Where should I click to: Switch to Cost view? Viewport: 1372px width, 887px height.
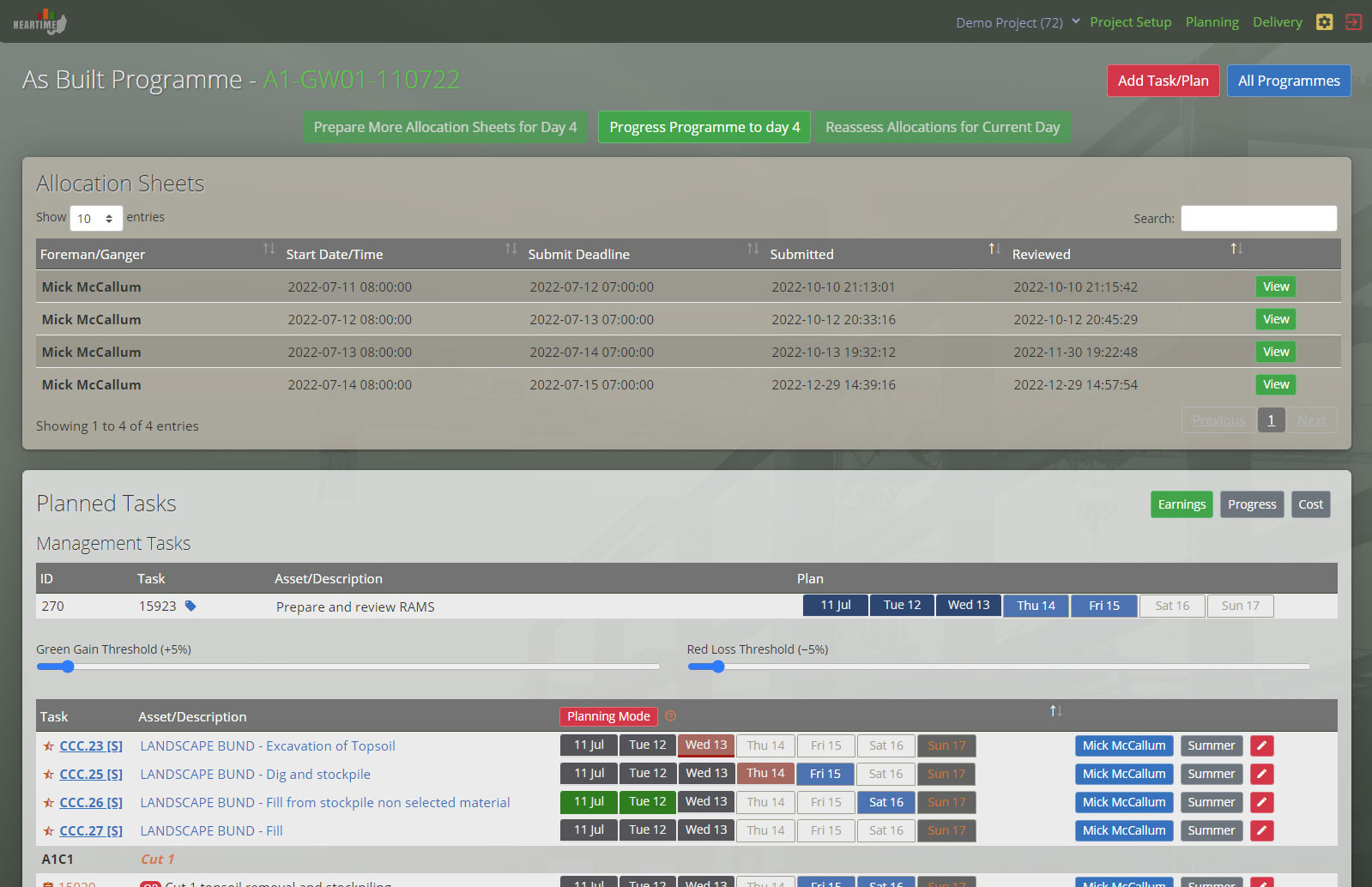click(x=1310, y=504)
